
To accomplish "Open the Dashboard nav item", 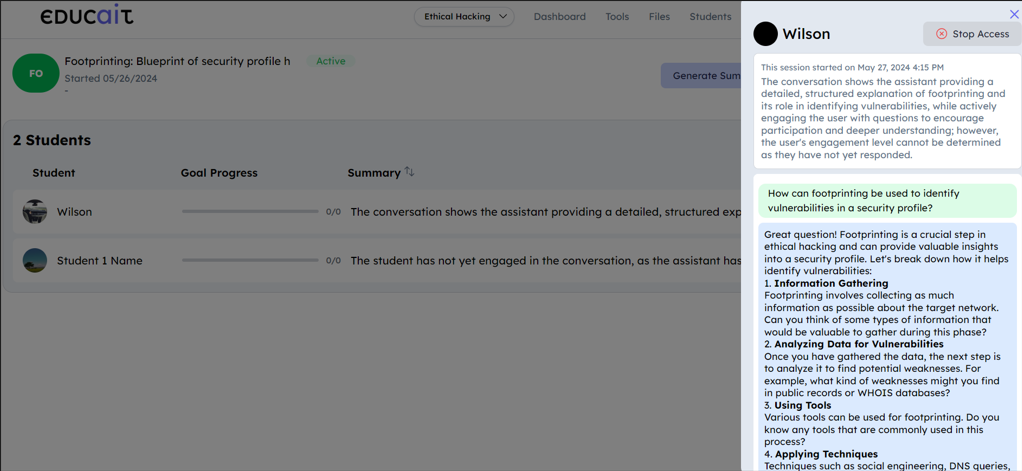I will point(559,17).
